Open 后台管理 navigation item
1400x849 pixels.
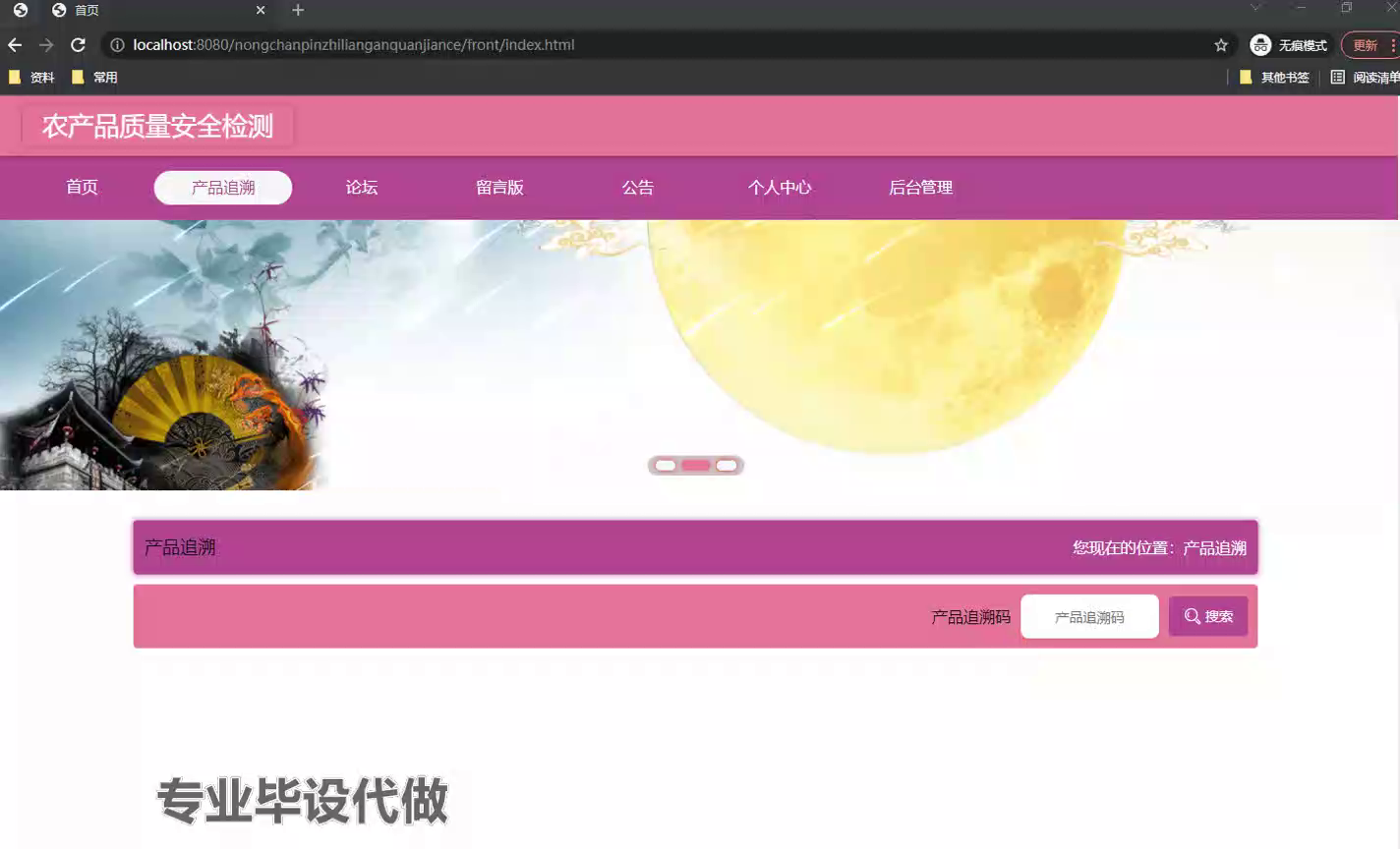(921, 188)
